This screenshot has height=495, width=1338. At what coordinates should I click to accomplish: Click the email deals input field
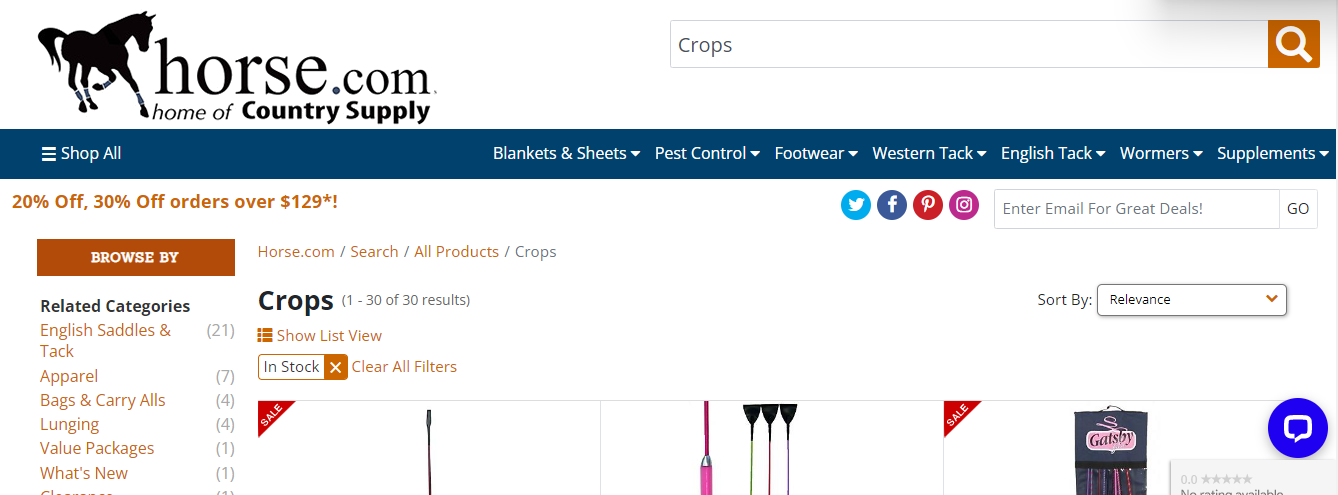point(1137,209)
